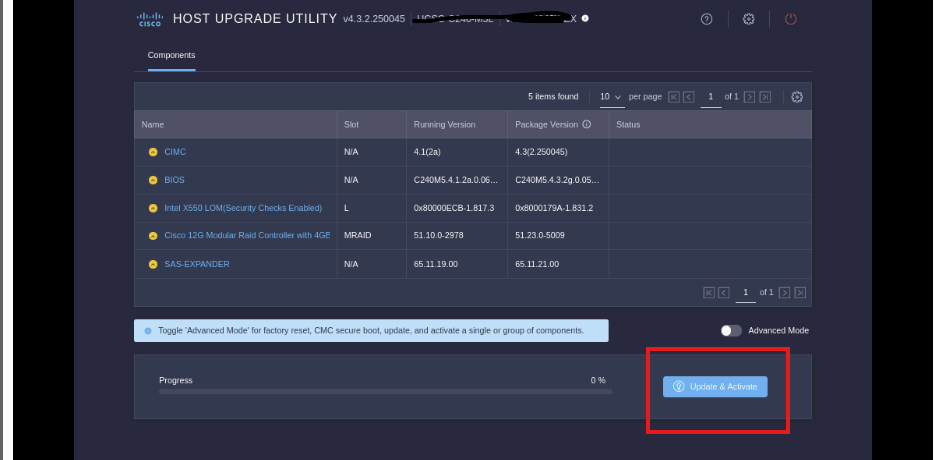Open the help question mark icon
935x460 pixels.
(707, 19)
